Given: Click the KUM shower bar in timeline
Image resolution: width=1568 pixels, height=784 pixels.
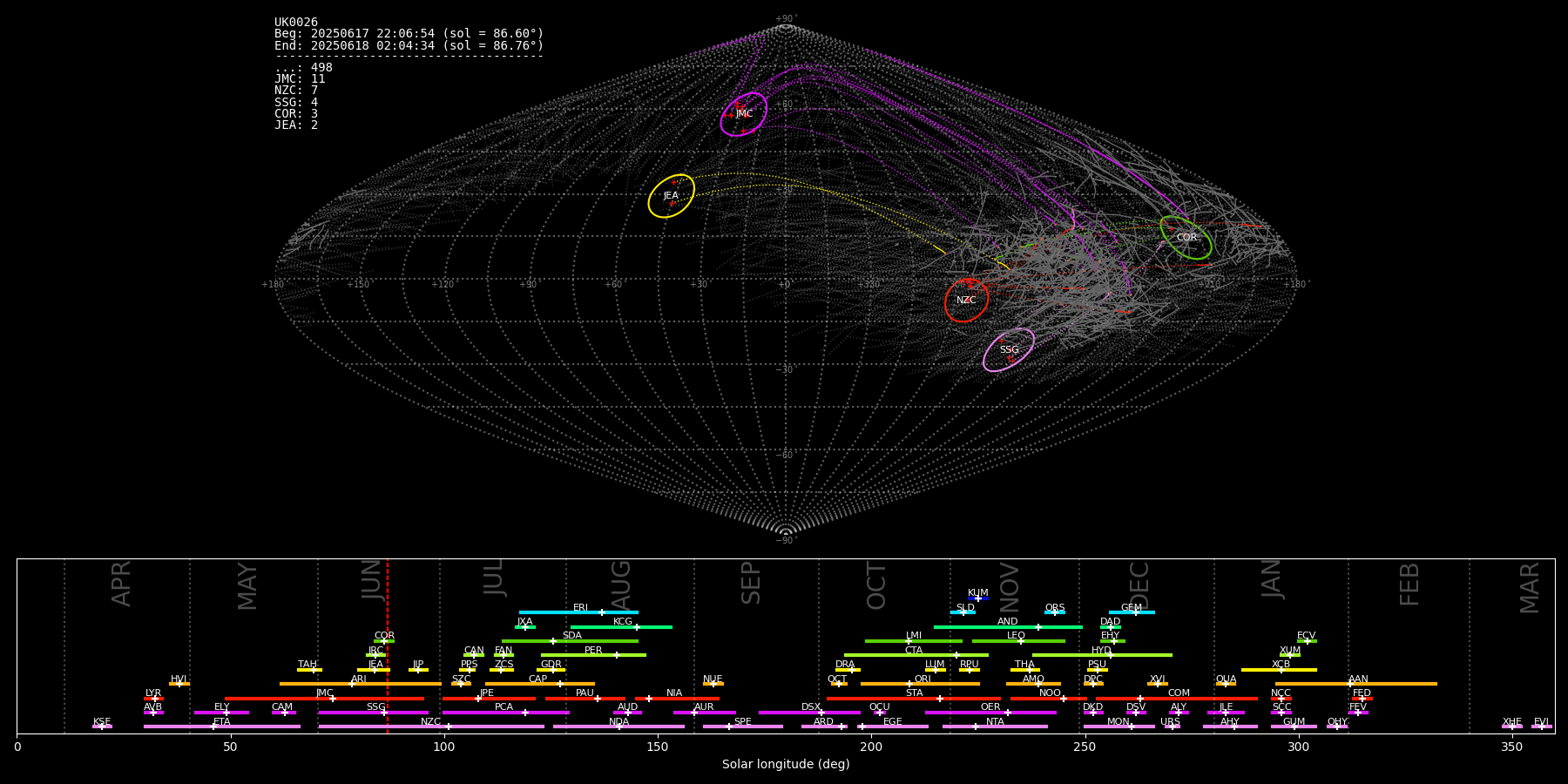Looking at the screenshot, I should 978,598.
